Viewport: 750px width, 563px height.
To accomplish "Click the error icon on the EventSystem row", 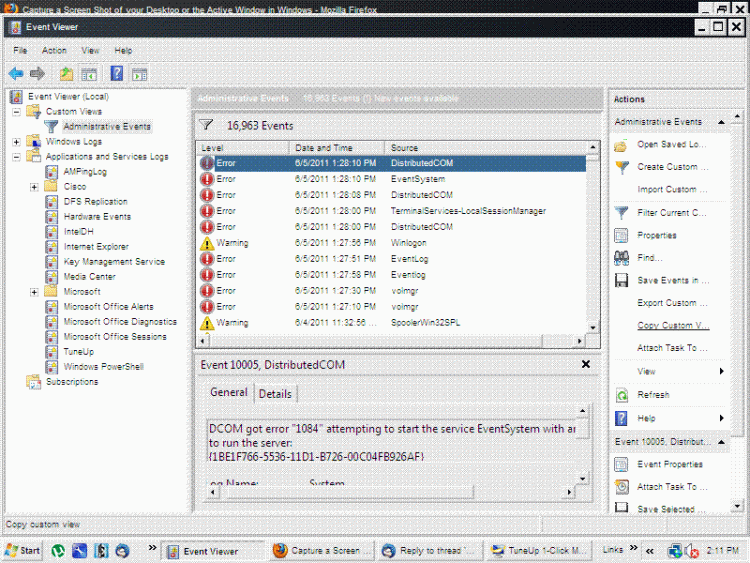I will [x=207, y=179].
